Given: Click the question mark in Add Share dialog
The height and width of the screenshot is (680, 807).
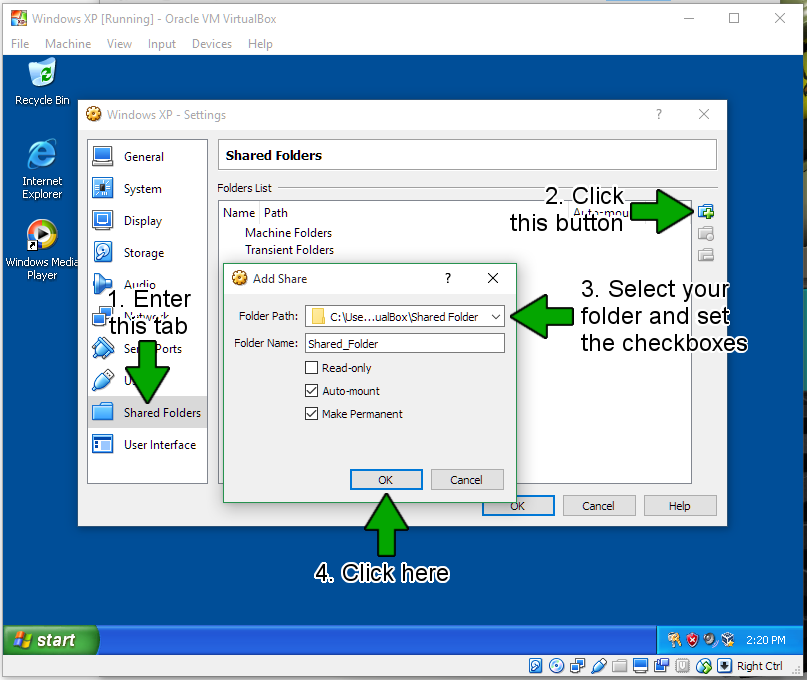Looking at the screenshot, I should [448, 278].
